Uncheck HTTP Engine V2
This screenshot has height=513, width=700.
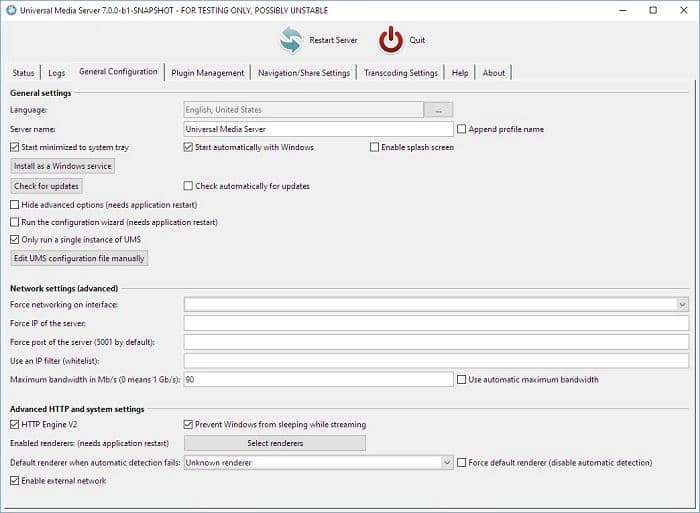(14, 424)
